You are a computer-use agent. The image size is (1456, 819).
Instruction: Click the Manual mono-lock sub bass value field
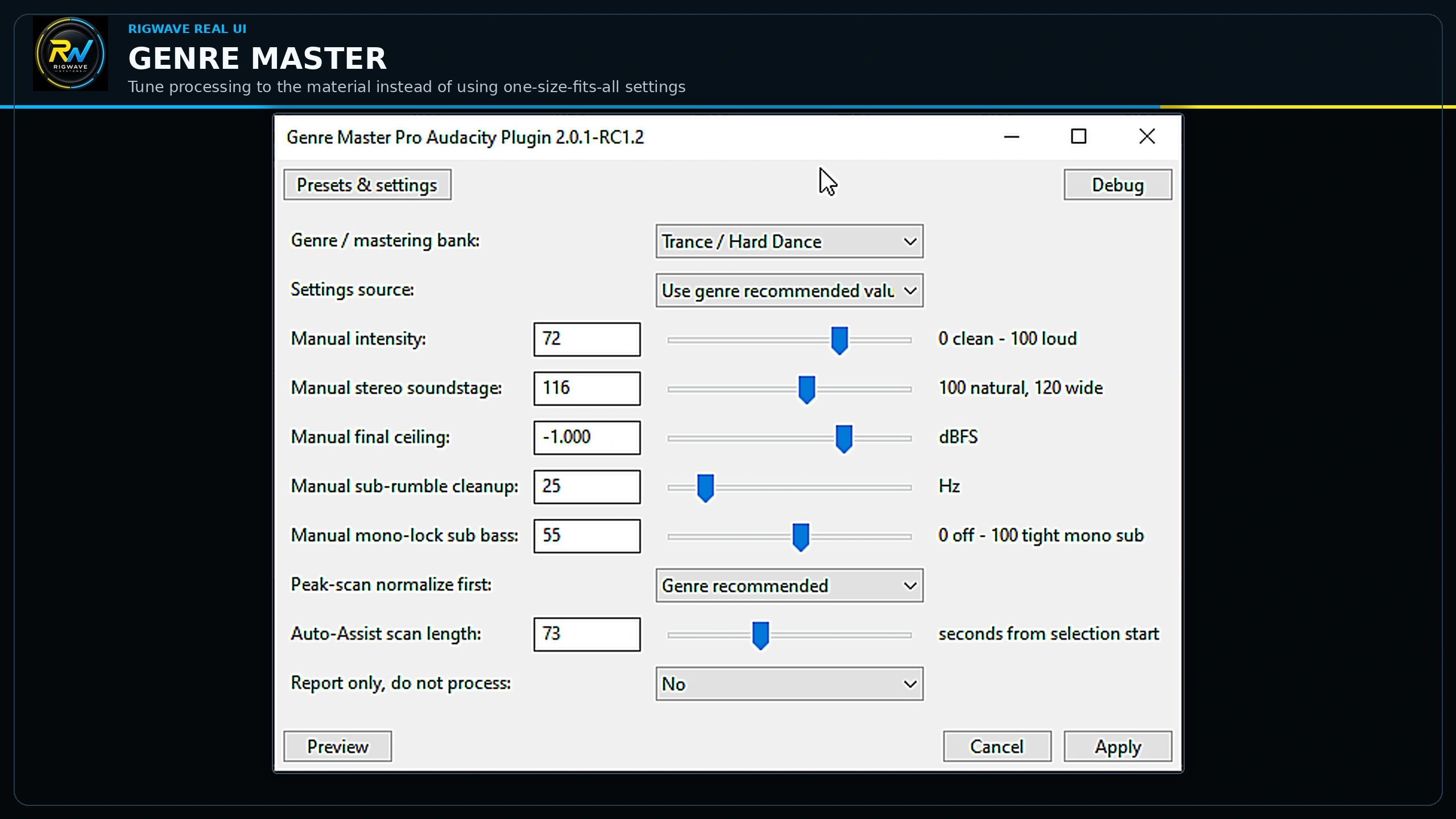(x=587, y=536)
